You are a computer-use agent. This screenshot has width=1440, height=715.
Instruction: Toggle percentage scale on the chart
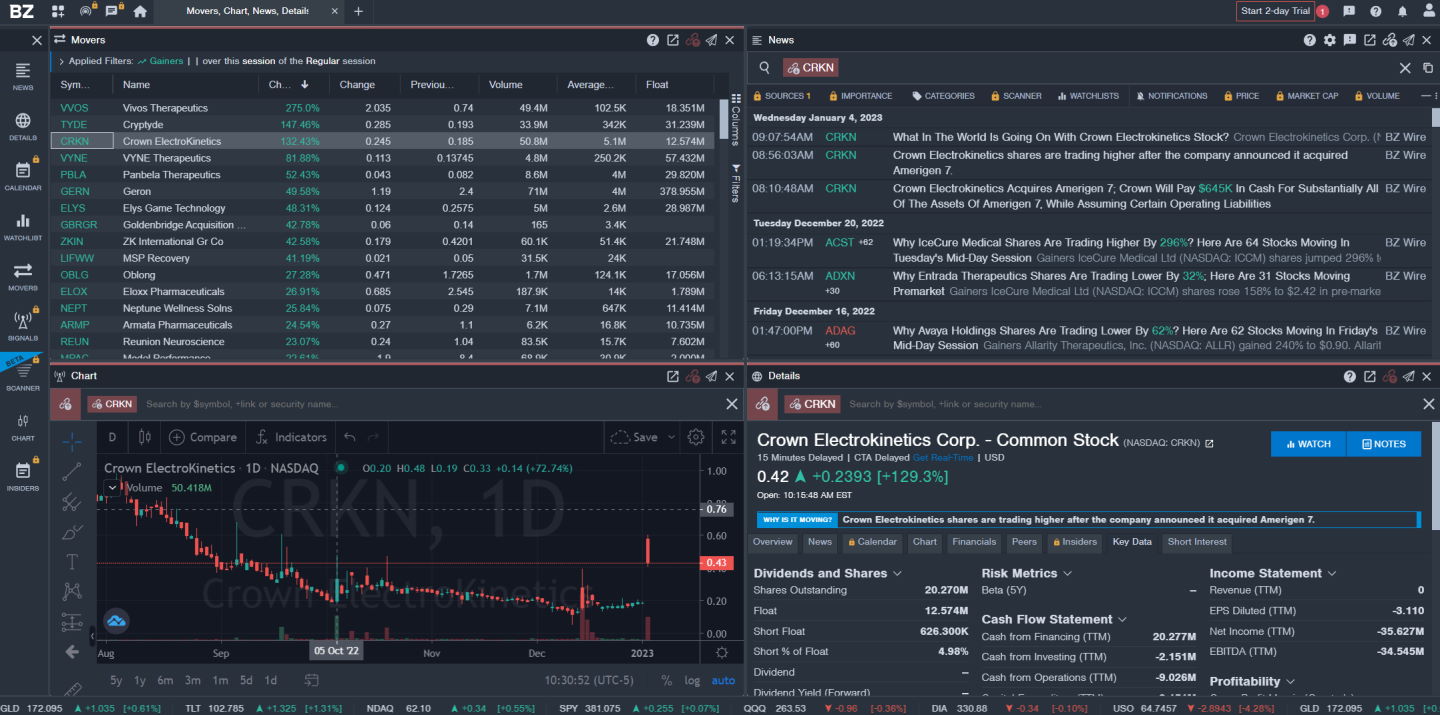(665, 680)
